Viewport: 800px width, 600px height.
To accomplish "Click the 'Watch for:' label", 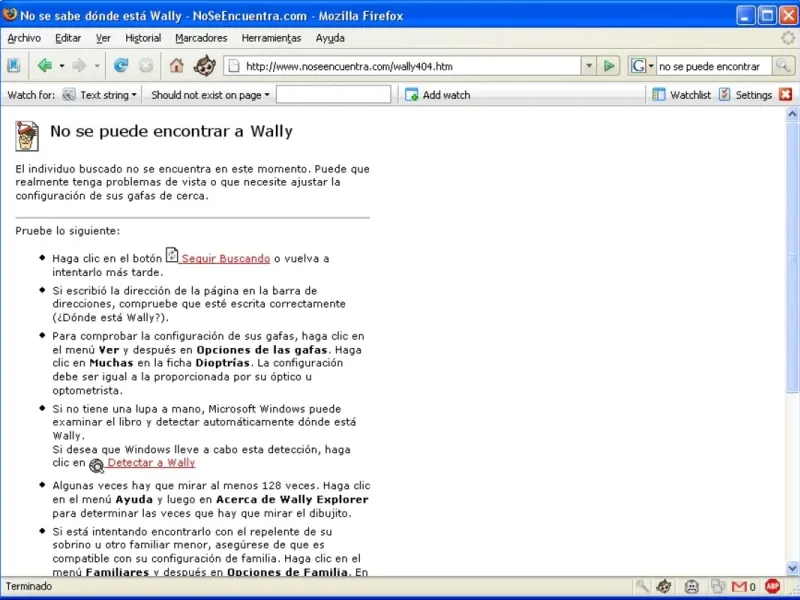I will 31,95.
